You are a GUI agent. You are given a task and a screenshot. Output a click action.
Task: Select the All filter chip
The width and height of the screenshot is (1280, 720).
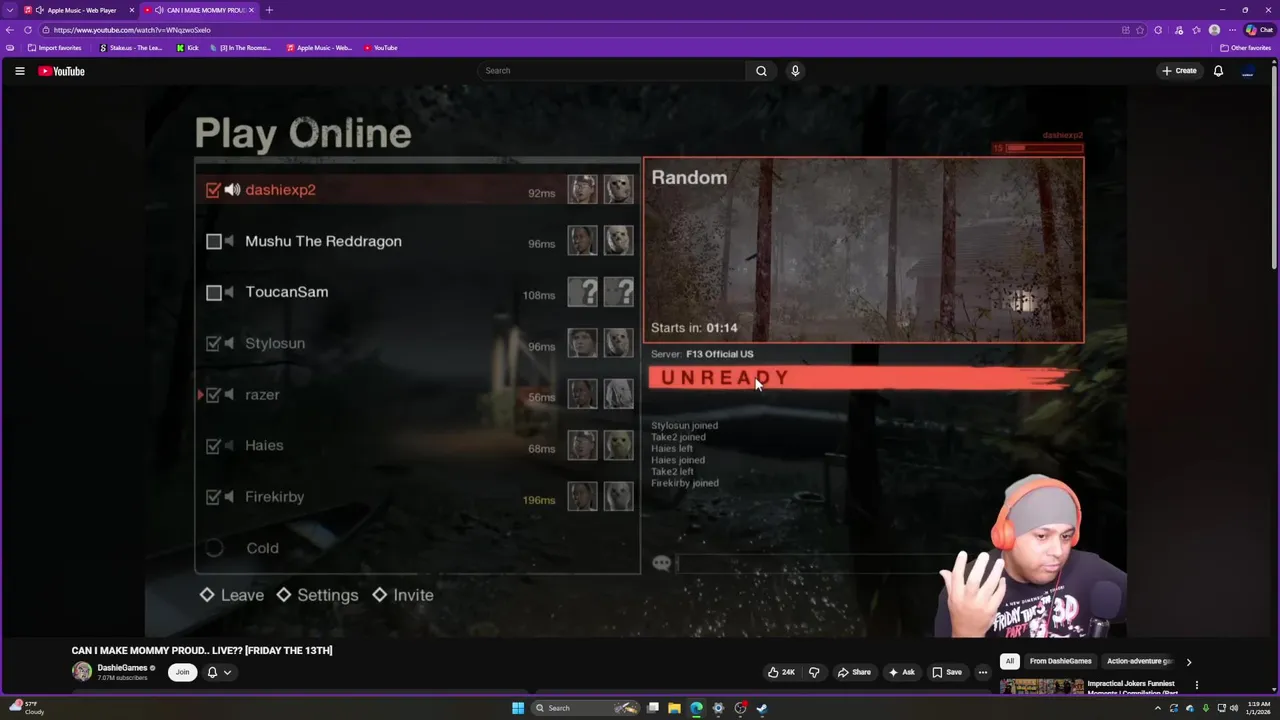pyautogui.click(x=1010, y=661)
